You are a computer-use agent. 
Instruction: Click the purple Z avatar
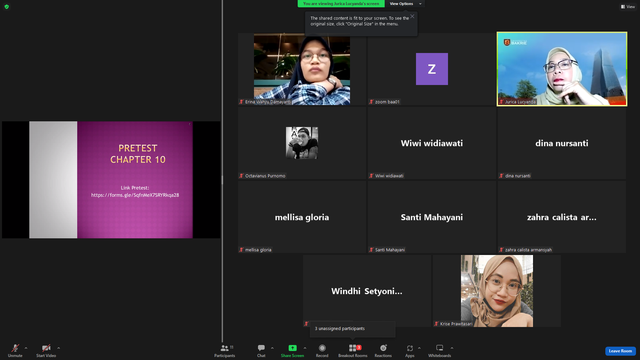pos(432,69)
